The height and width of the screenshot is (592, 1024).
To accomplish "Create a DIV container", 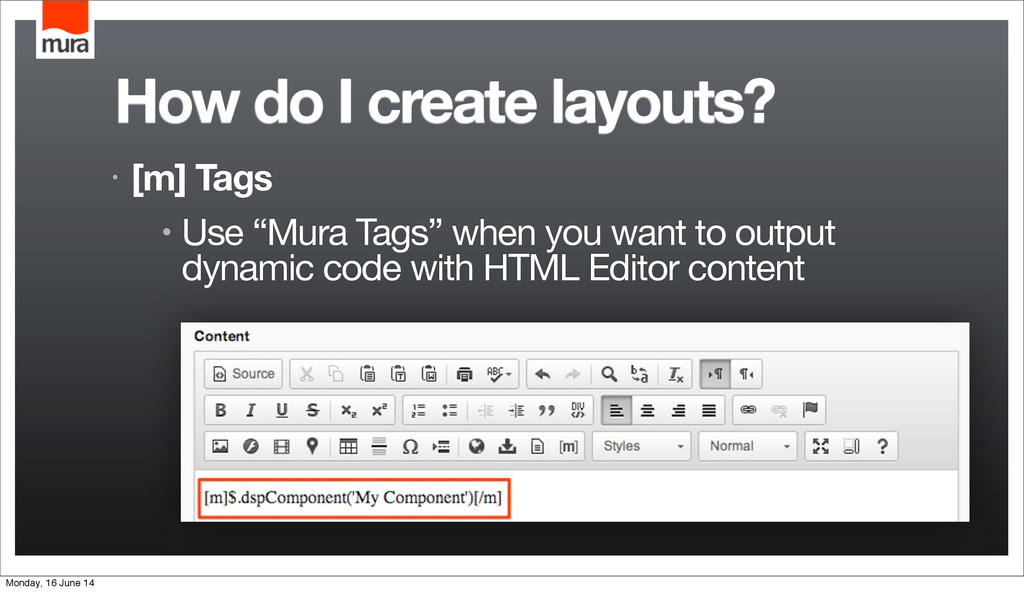I will click(x=577, y=410).
